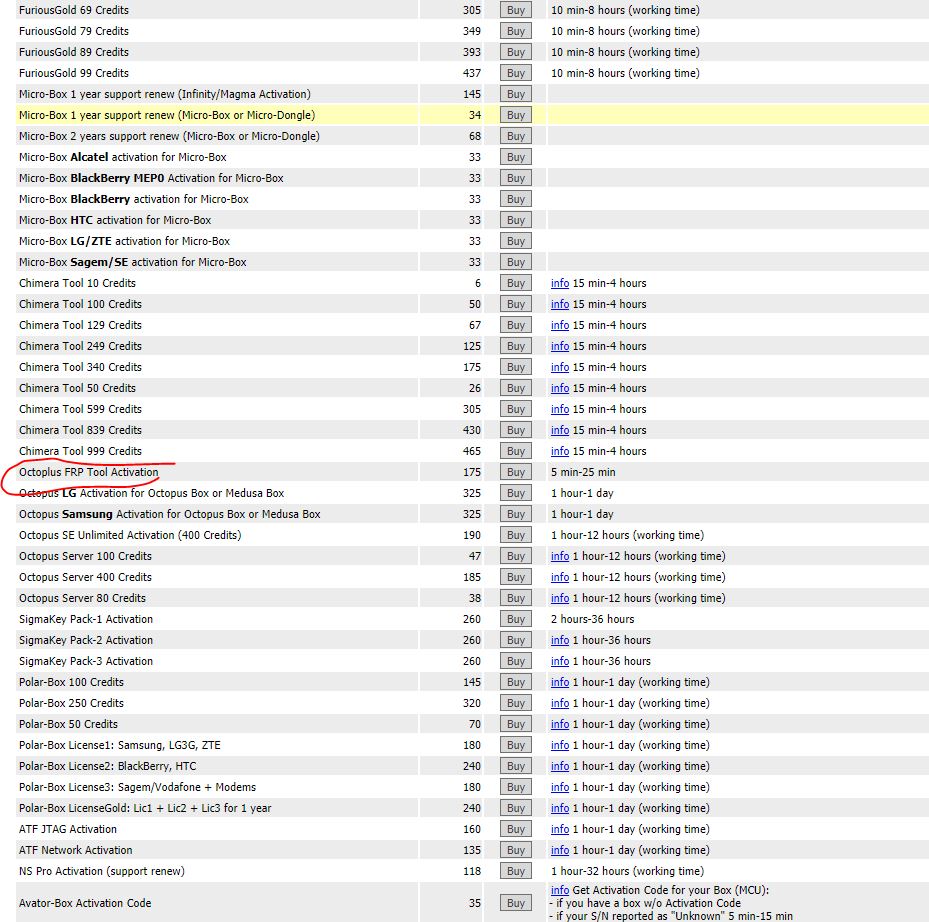This screenshot has height=922, width=929.
Task: Buy Octopus Server 400 Credits
Action: [515, 577]
